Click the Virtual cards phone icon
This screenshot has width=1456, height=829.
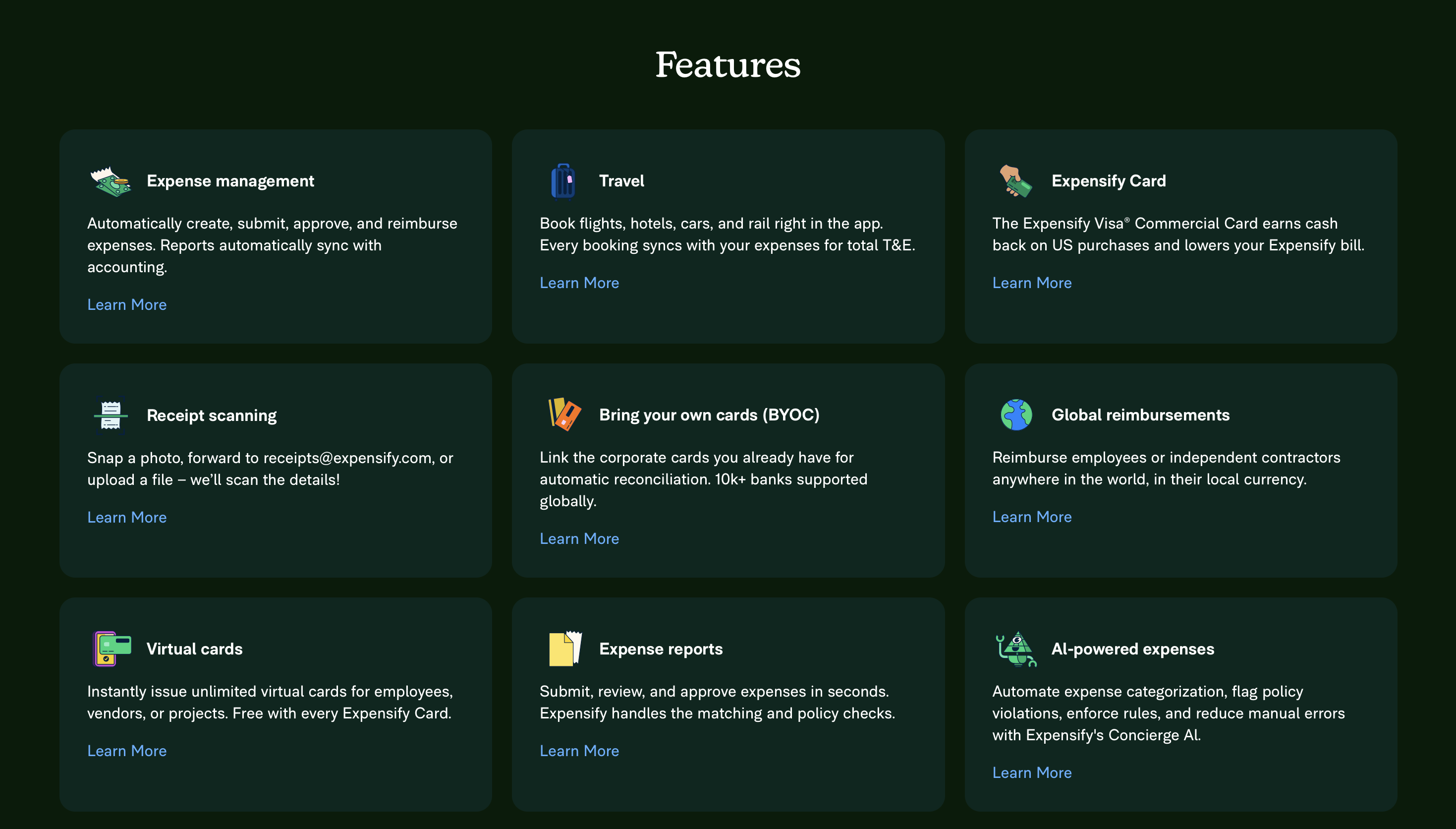point(112,649)
